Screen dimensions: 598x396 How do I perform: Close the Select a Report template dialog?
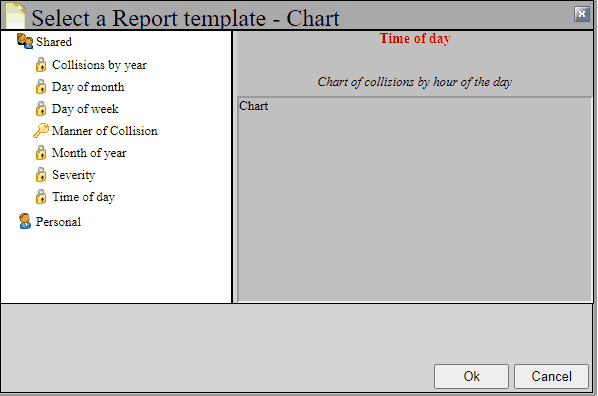(x=582, y=14)
